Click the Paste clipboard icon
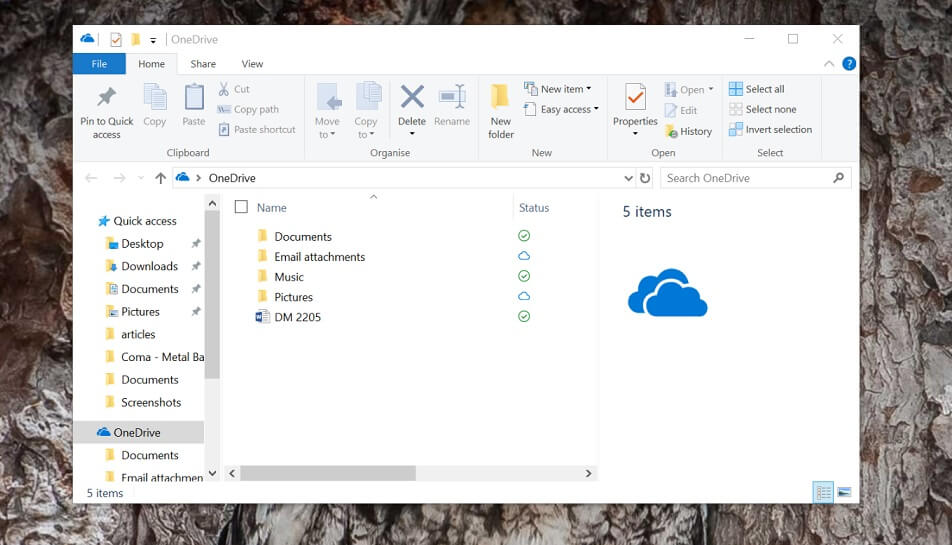This screenshot has width=952, height=545. [x=194, y=97]
